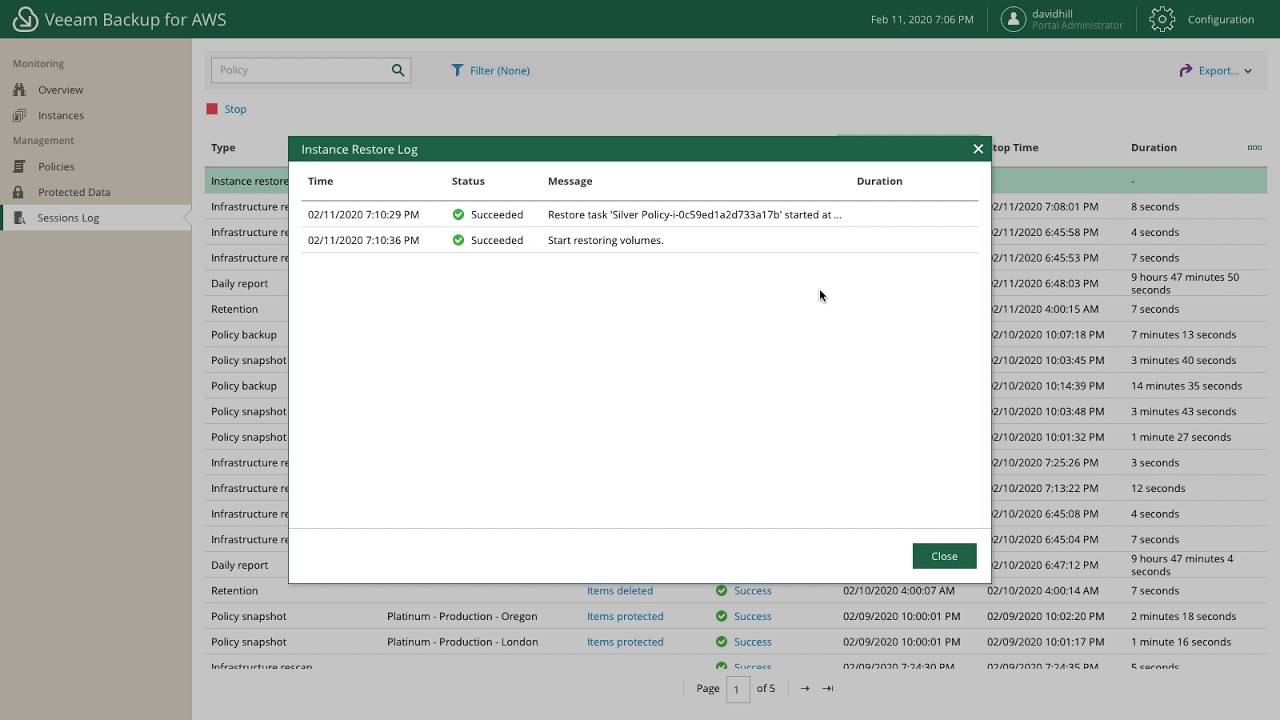Click the davidhill username in header
The image size is (1280, 720).
[1052, 14]
